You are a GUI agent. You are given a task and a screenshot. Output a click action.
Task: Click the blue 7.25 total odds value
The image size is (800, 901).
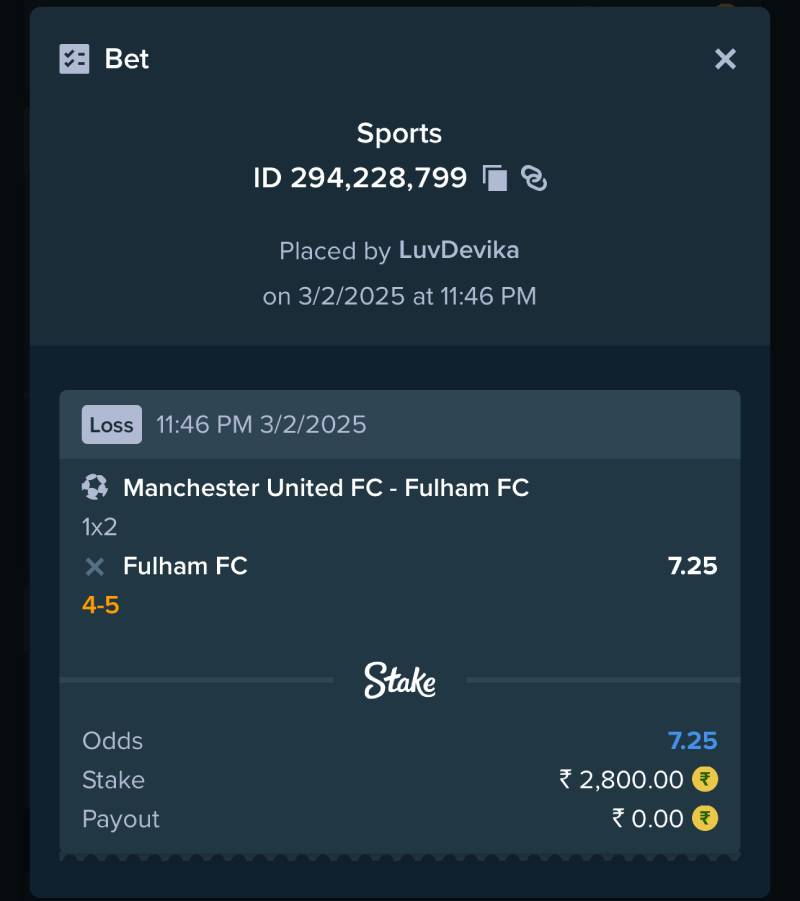coord(692,741)
